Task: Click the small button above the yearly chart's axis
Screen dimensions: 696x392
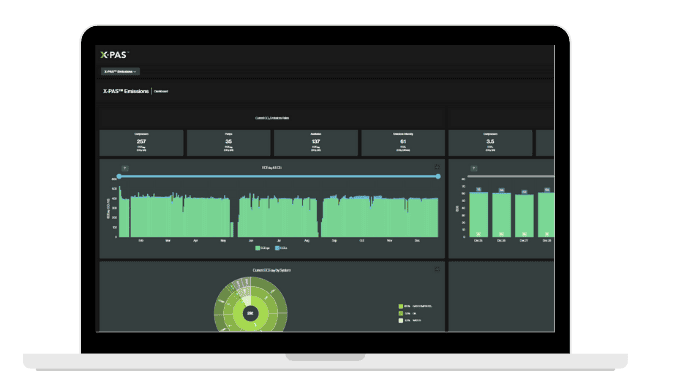Action: coord(125,168)
